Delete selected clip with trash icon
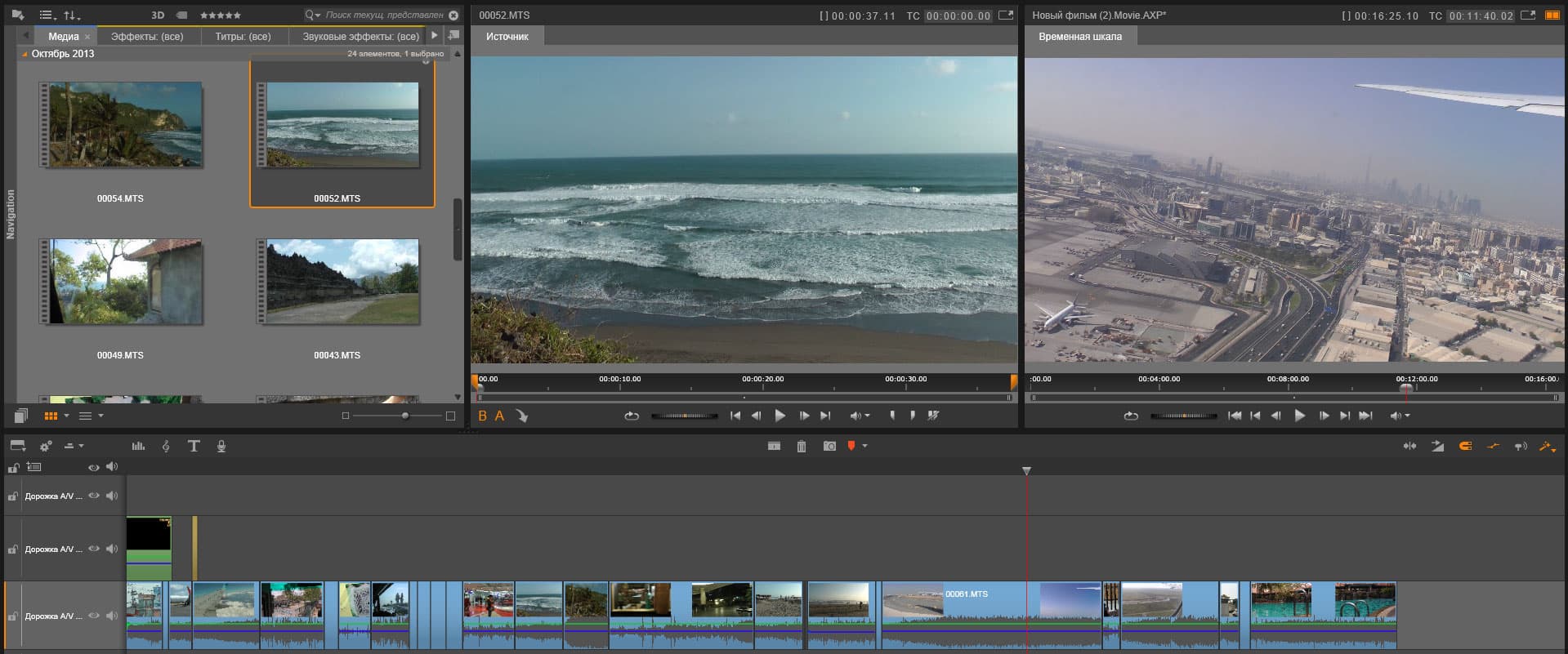Image resolution: width=1568 pixels, height=654 pixels. tap(802, 446)
